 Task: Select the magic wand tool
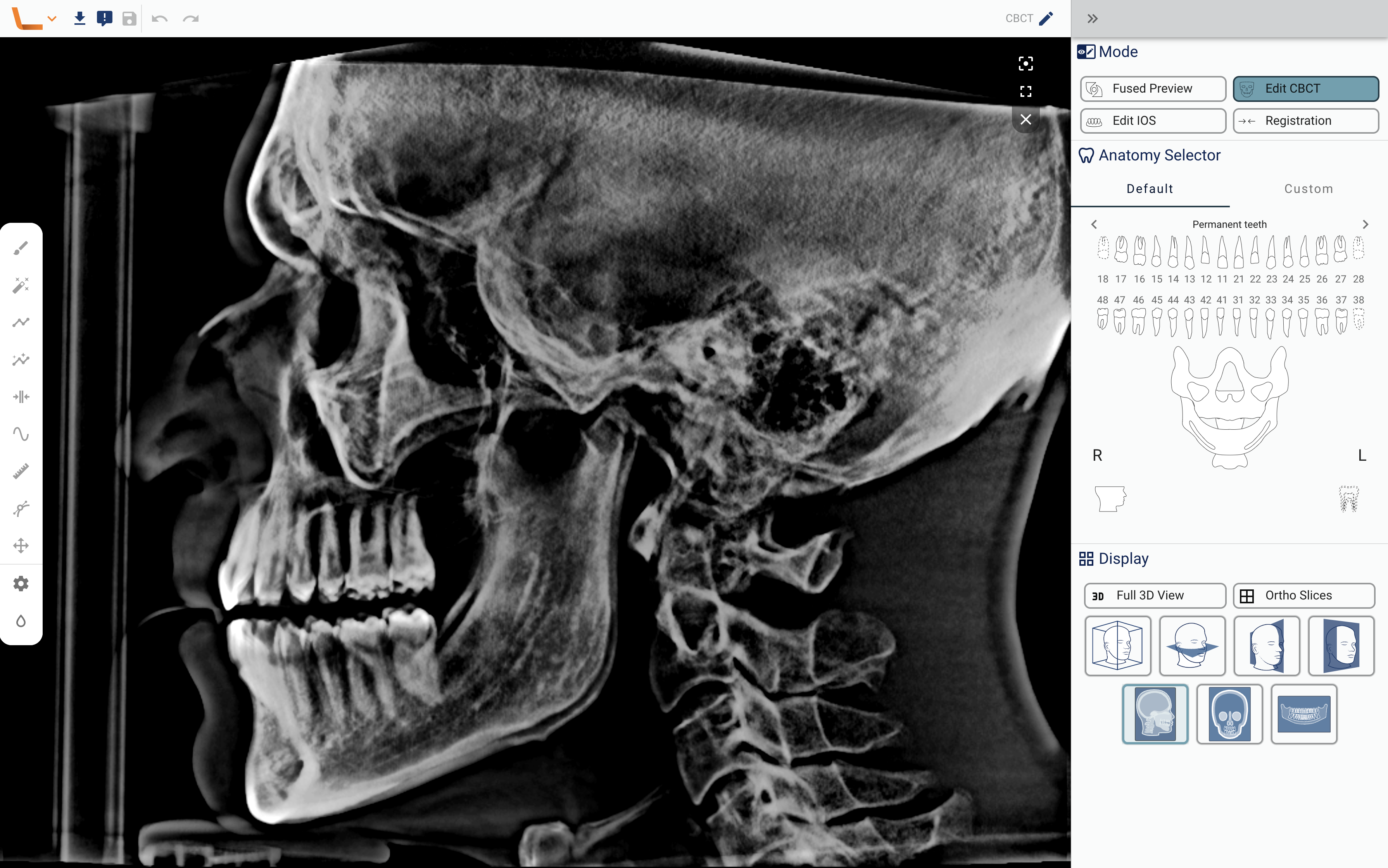(21, 285)
